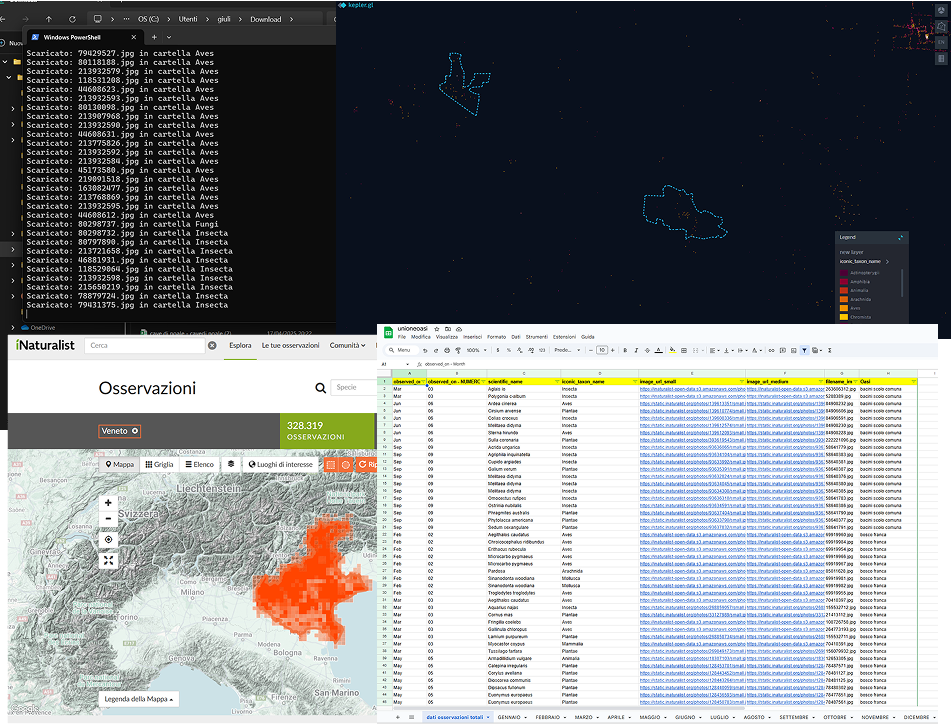The height and width of the screenshot is (724, 951).
Task: Expand the OneDrive tree node
Action: coord(13,327)
